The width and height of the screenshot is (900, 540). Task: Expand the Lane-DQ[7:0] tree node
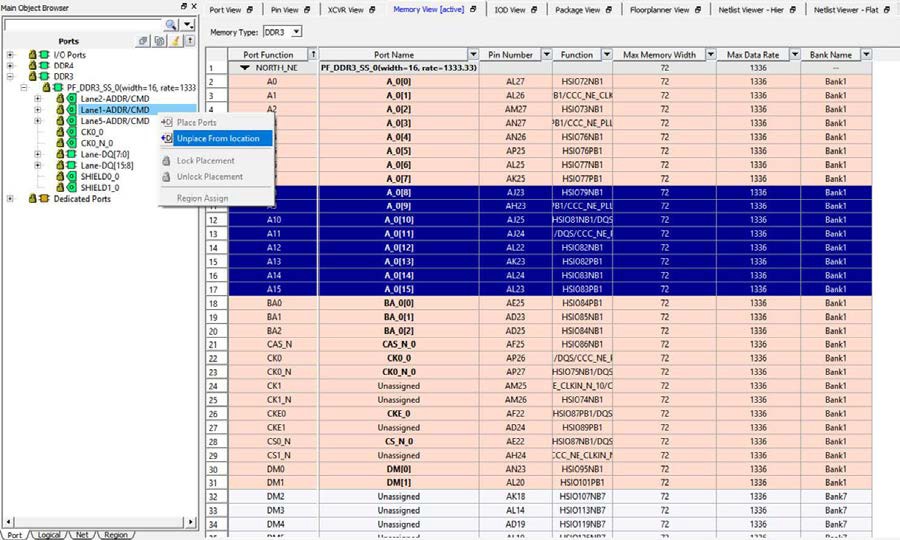(38, 154)
